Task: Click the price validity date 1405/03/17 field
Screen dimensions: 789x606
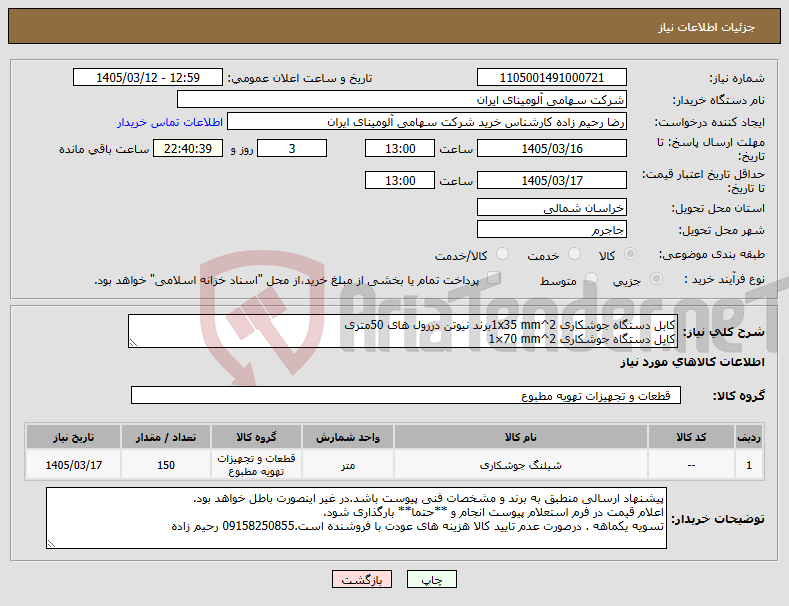Action: [x=551, y=180]
